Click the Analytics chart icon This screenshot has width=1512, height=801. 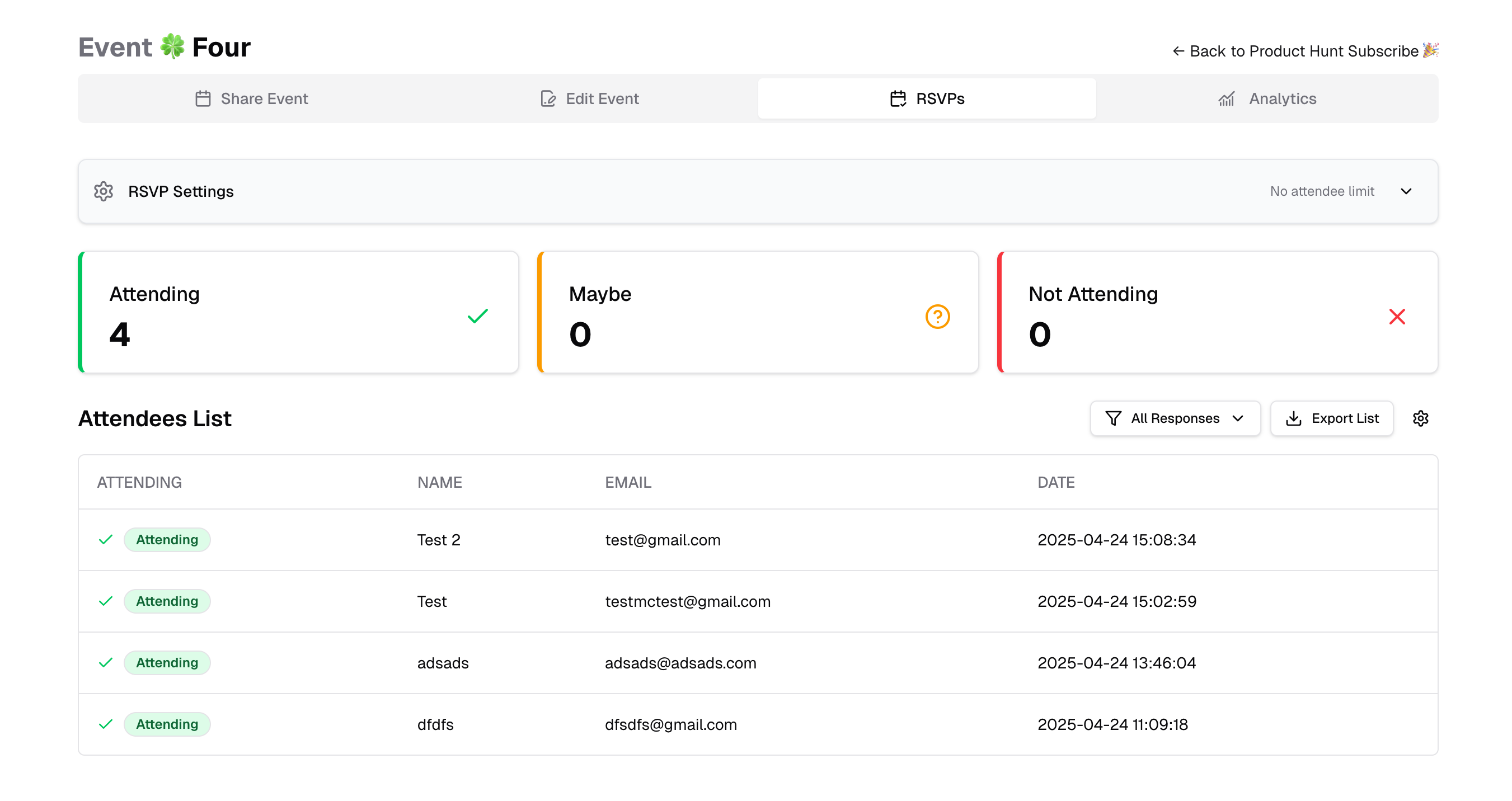click(x=1226, y=98)
